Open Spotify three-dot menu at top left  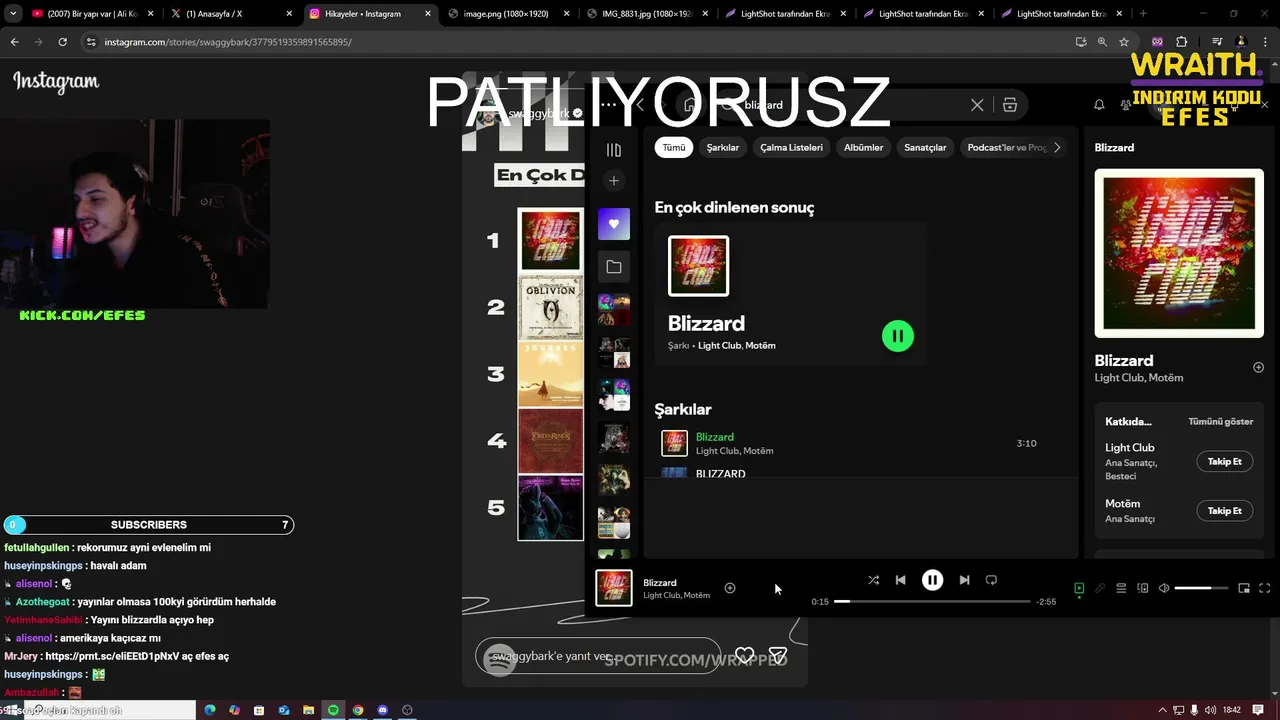point(608,104)
